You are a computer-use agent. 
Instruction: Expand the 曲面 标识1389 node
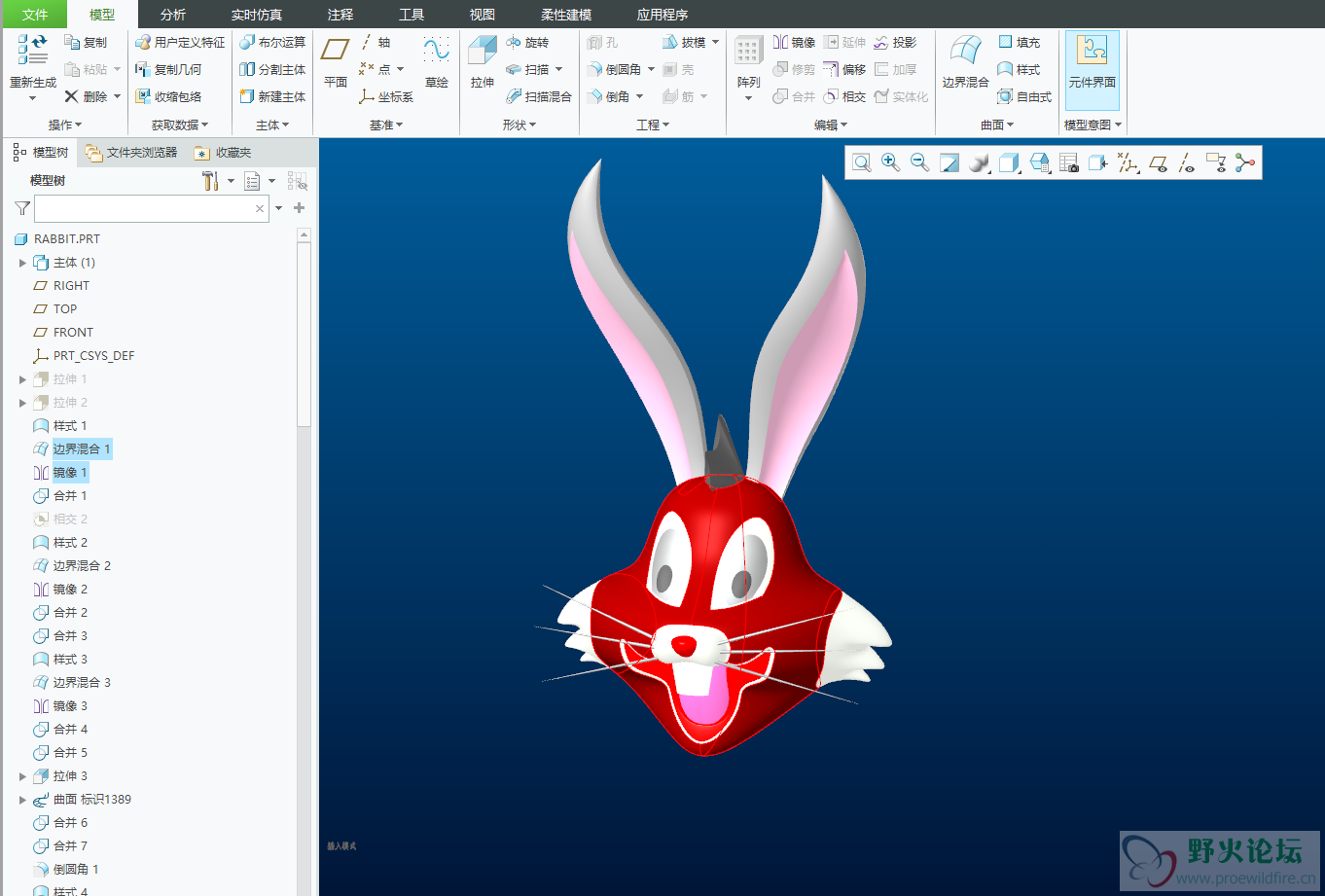(22, 800)
